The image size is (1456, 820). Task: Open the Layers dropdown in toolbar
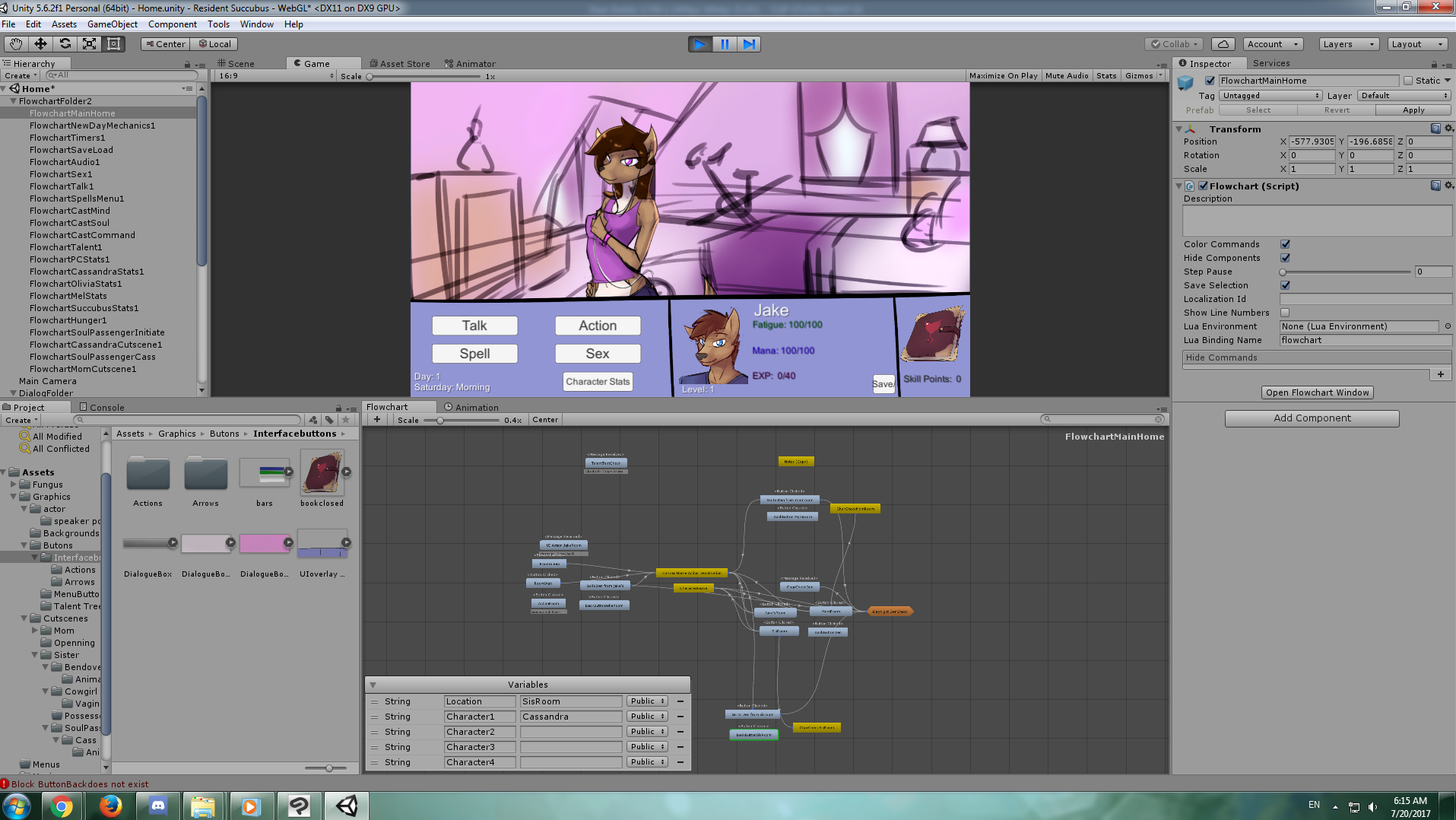tap(1349, 44)
